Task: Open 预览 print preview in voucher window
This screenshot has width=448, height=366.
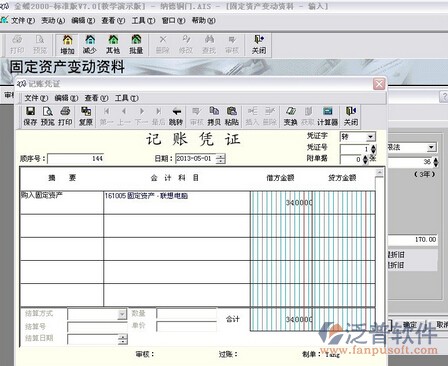Action: (47, 116)
